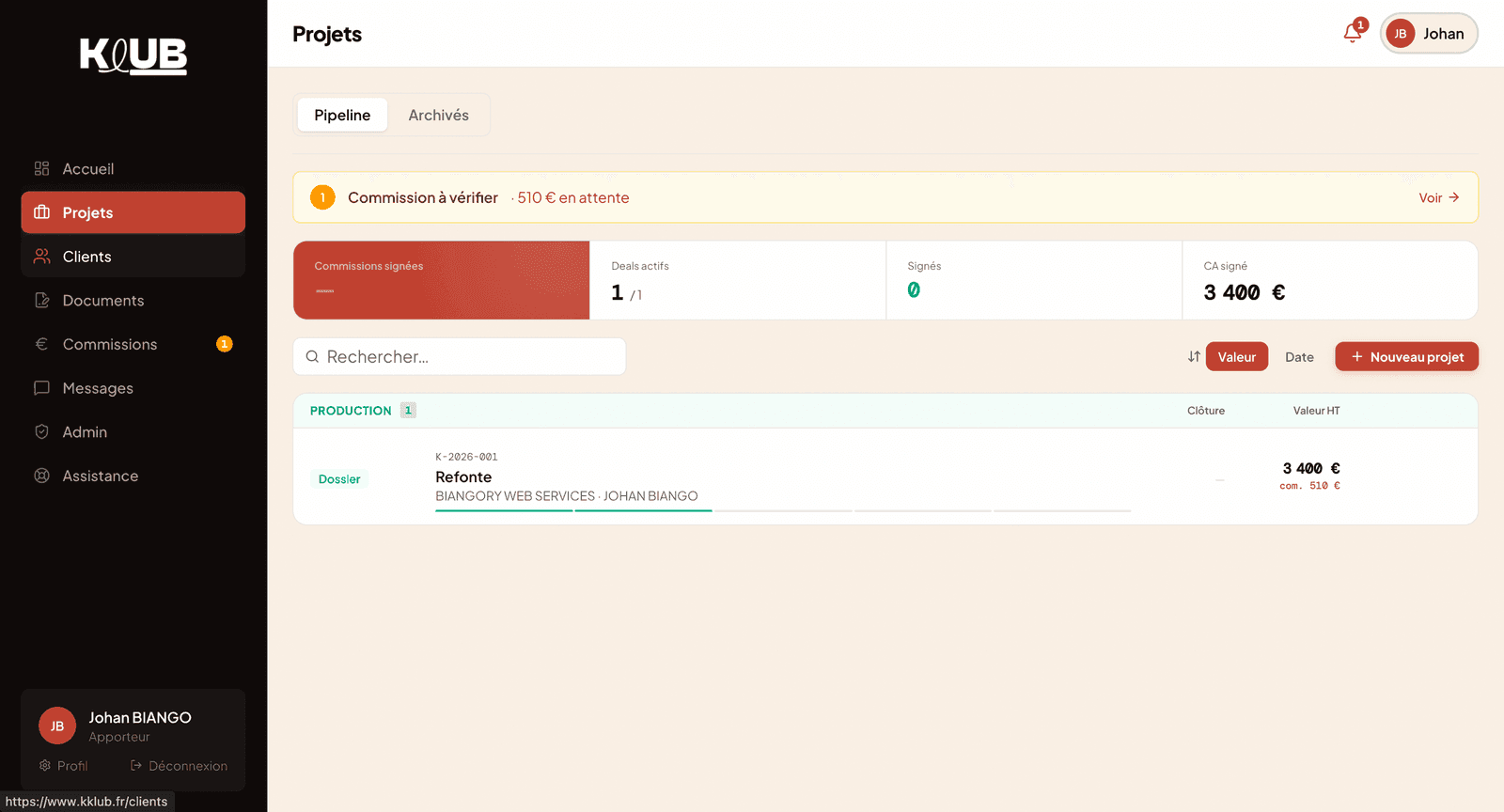Click the Voir link in commission banner
The height and width of the screenshot is (812, 1504).
(x=1438, y=197)
